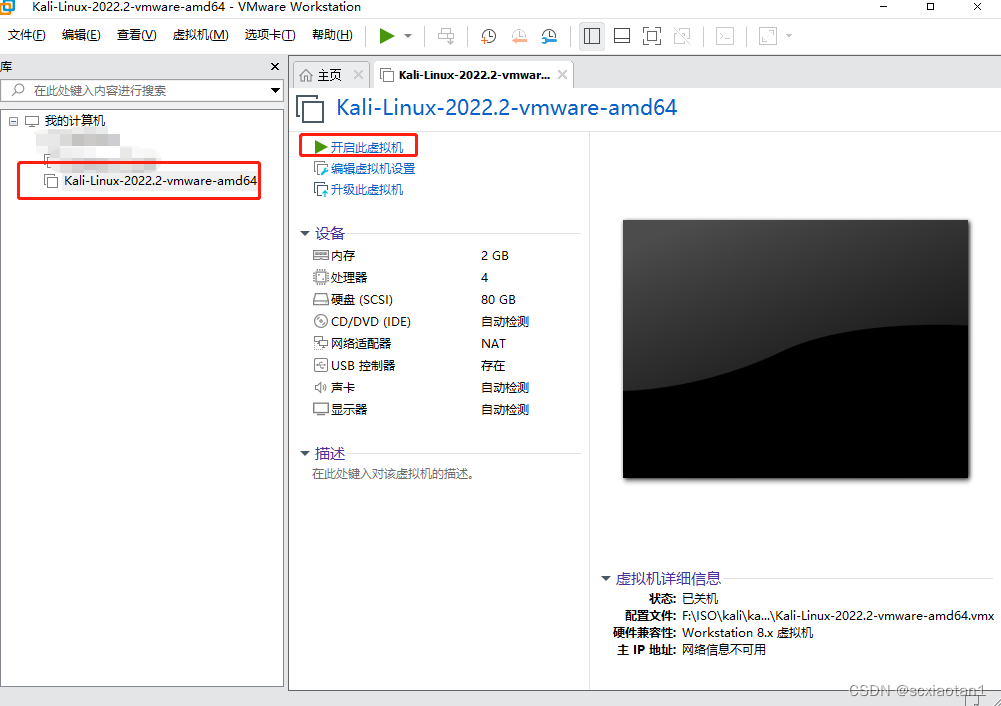Click 编辑虚拟机设置 link
This screenshot has width=1001, height=706.
click(x=373, y=169)
